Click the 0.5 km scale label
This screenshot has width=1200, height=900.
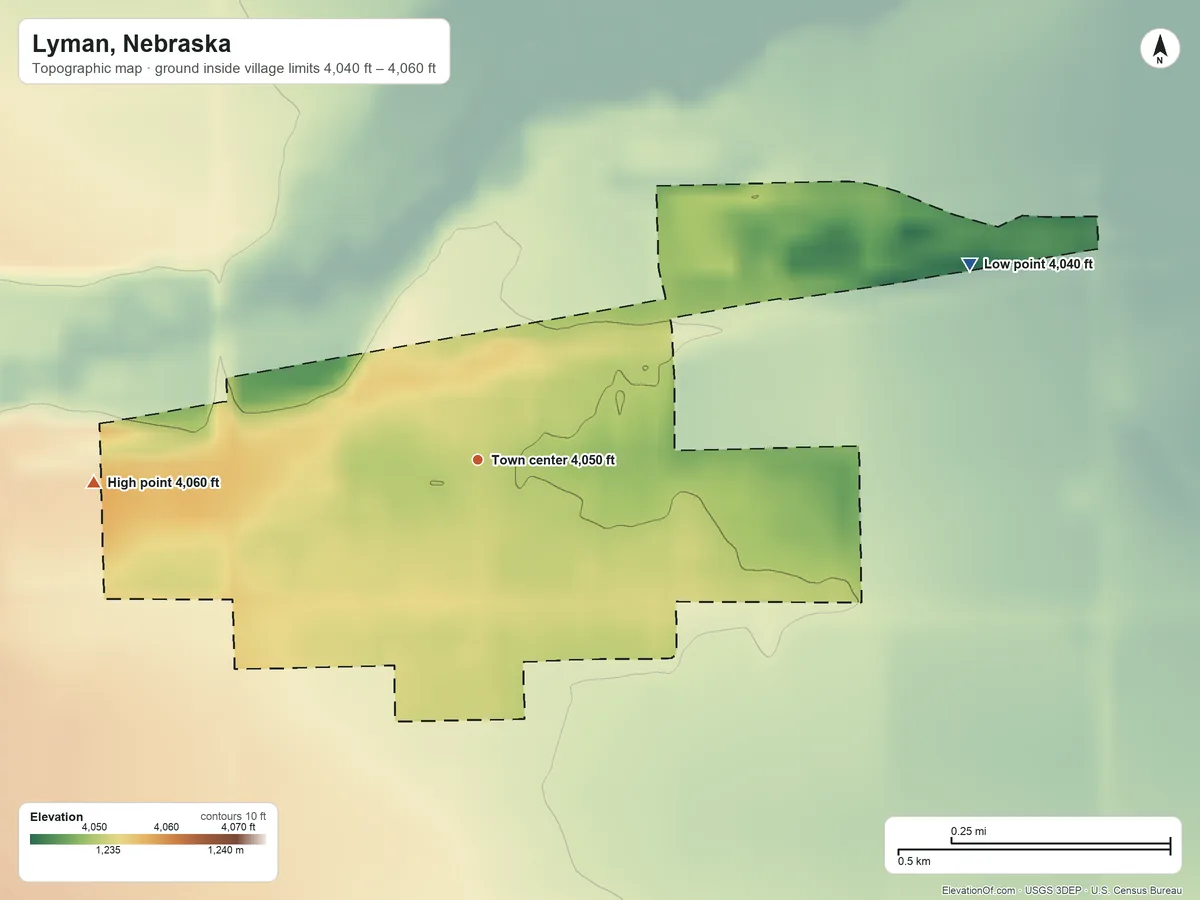tap(914, 861)
